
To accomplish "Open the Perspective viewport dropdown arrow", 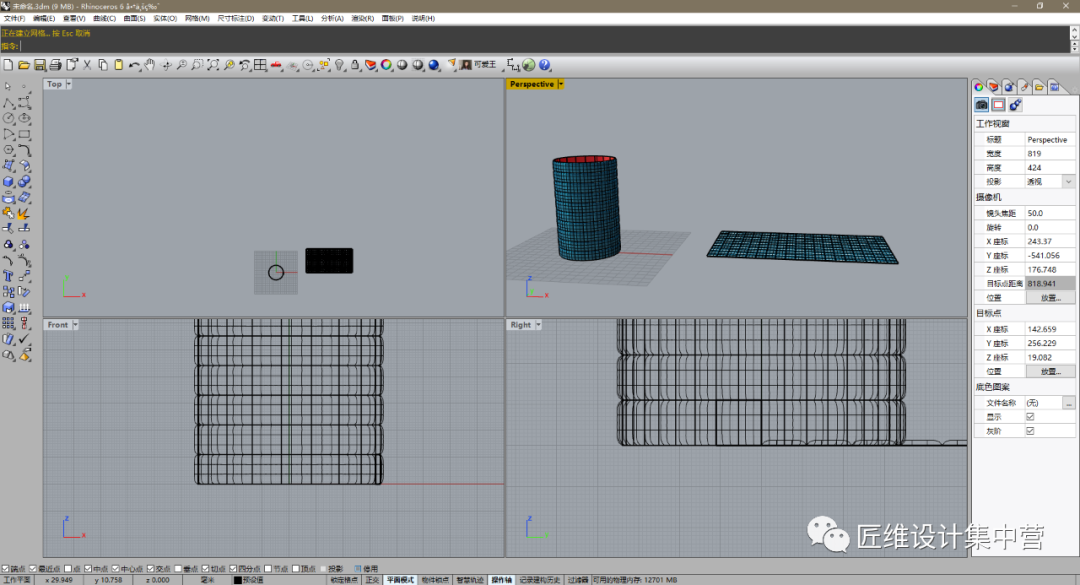I will (x=561, y=84).
